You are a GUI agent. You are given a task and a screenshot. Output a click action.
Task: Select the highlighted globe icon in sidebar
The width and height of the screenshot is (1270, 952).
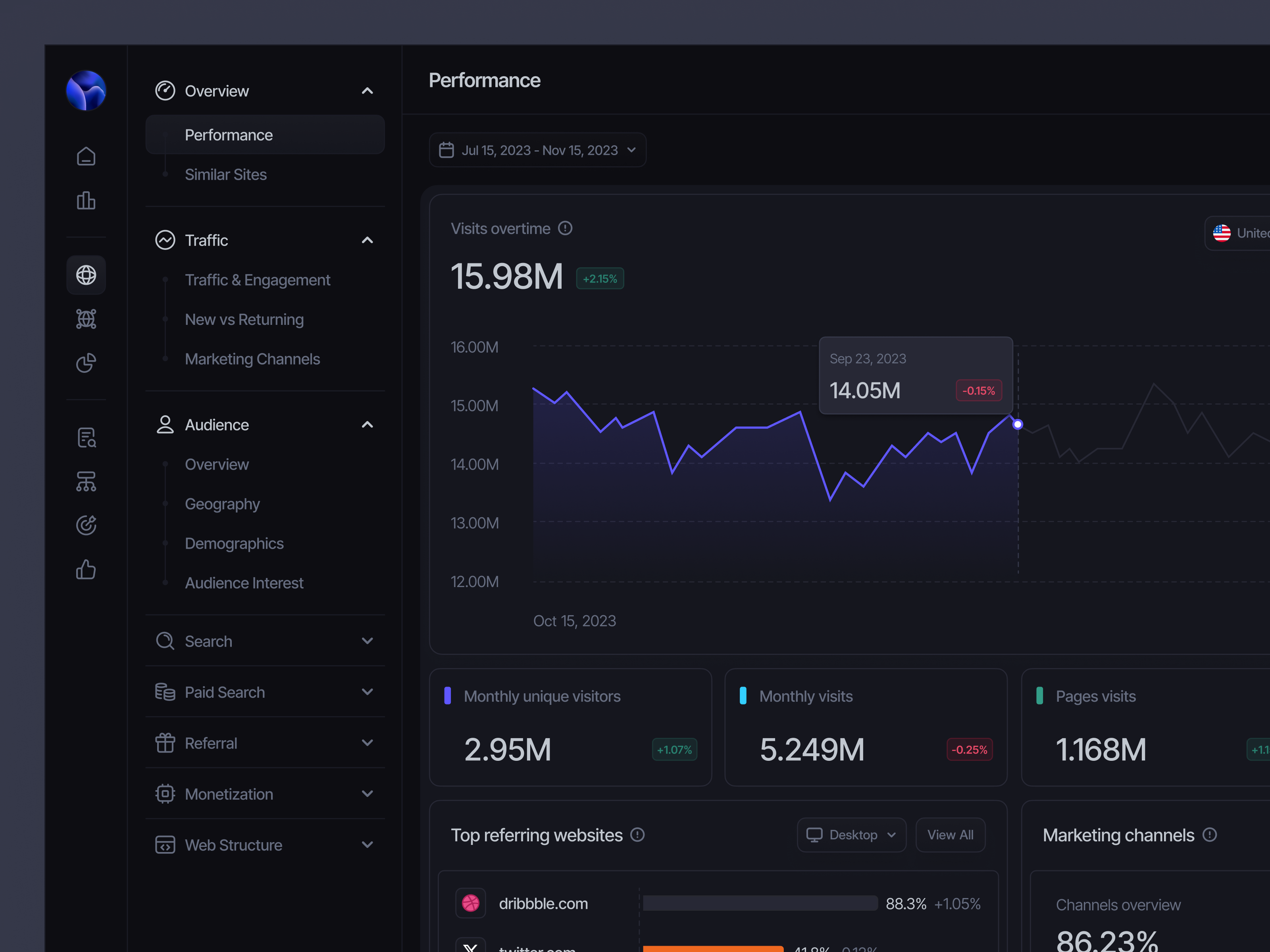[86, 275]
